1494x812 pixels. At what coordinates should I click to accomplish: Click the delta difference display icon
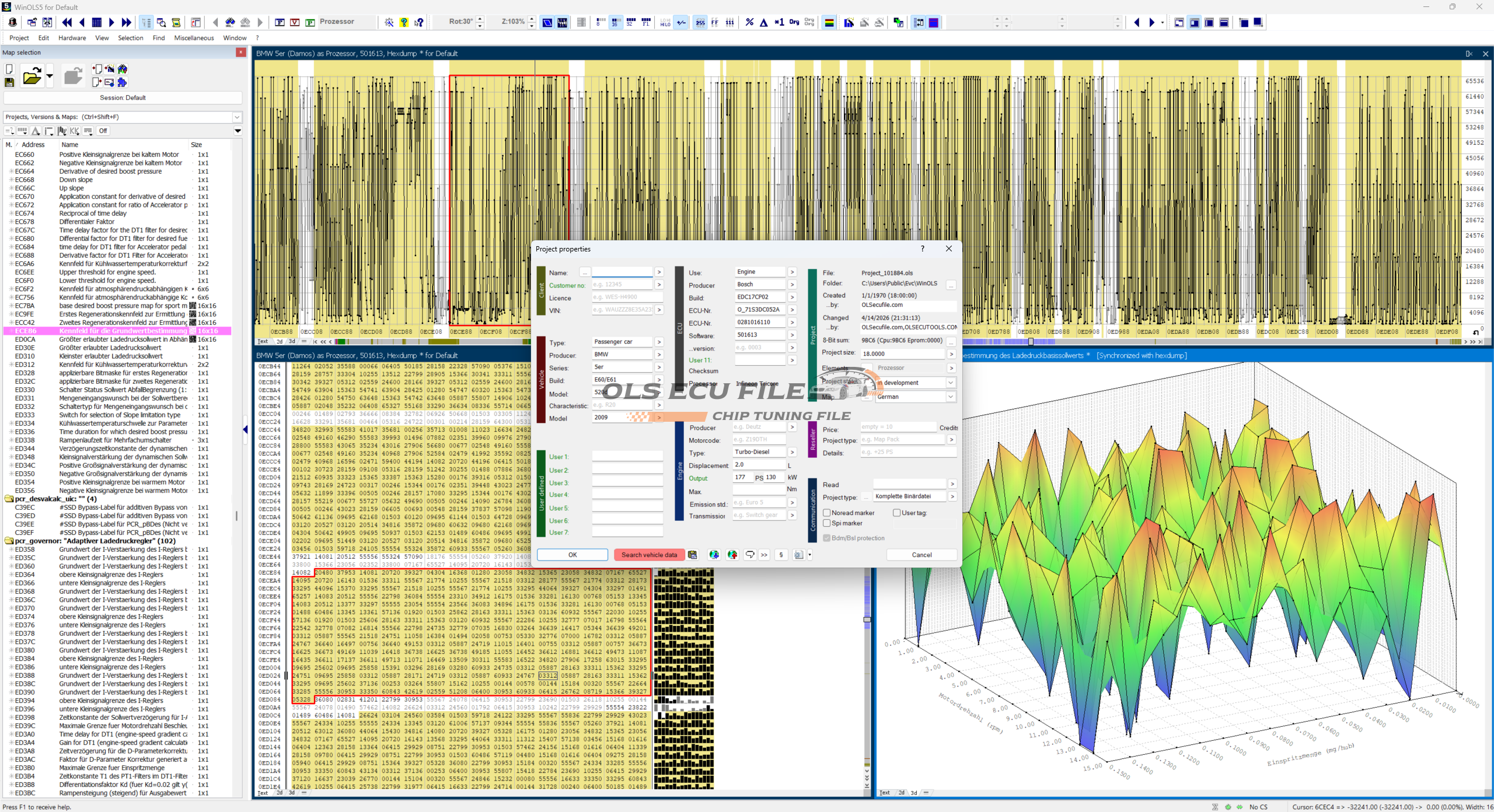(763, 22)
